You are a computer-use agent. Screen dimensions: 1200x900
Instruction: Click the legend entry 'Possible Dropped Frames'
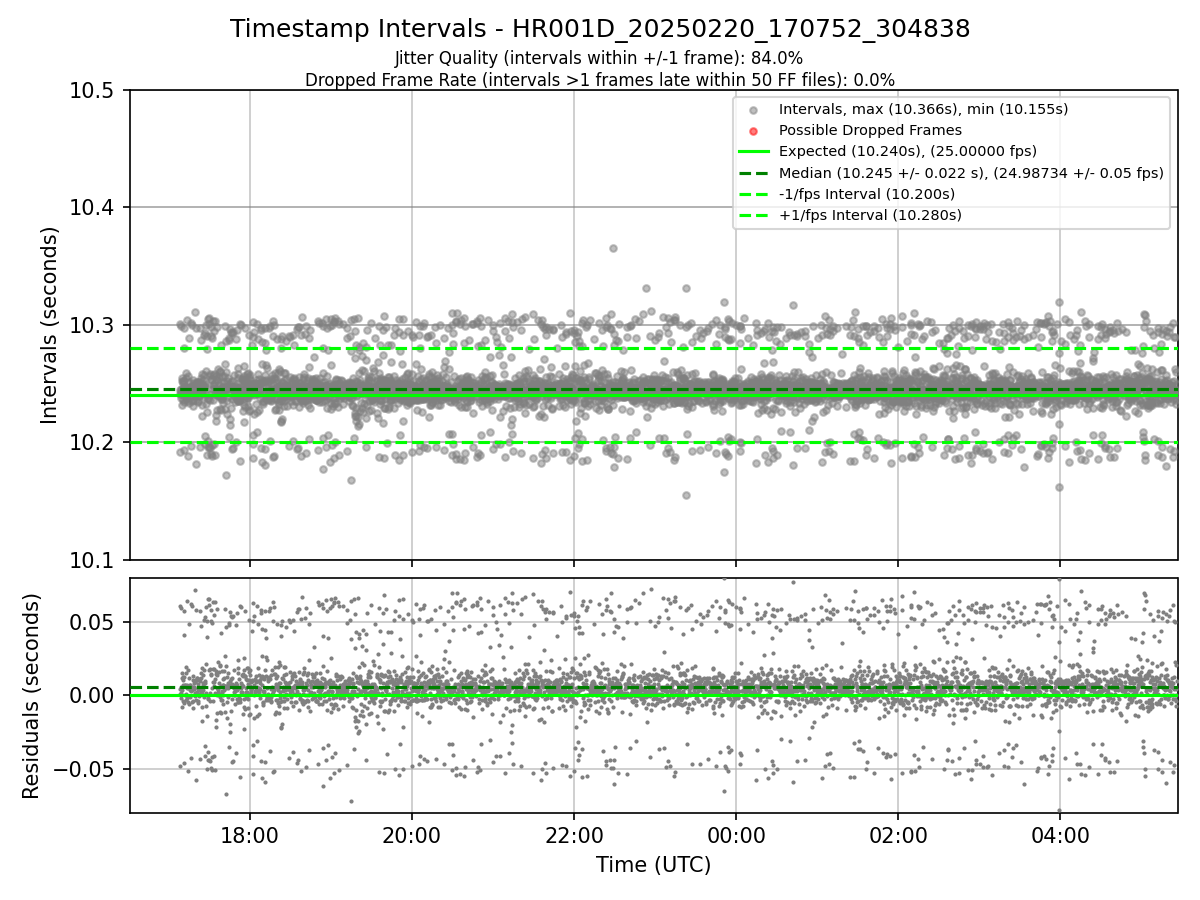point(870,130)
